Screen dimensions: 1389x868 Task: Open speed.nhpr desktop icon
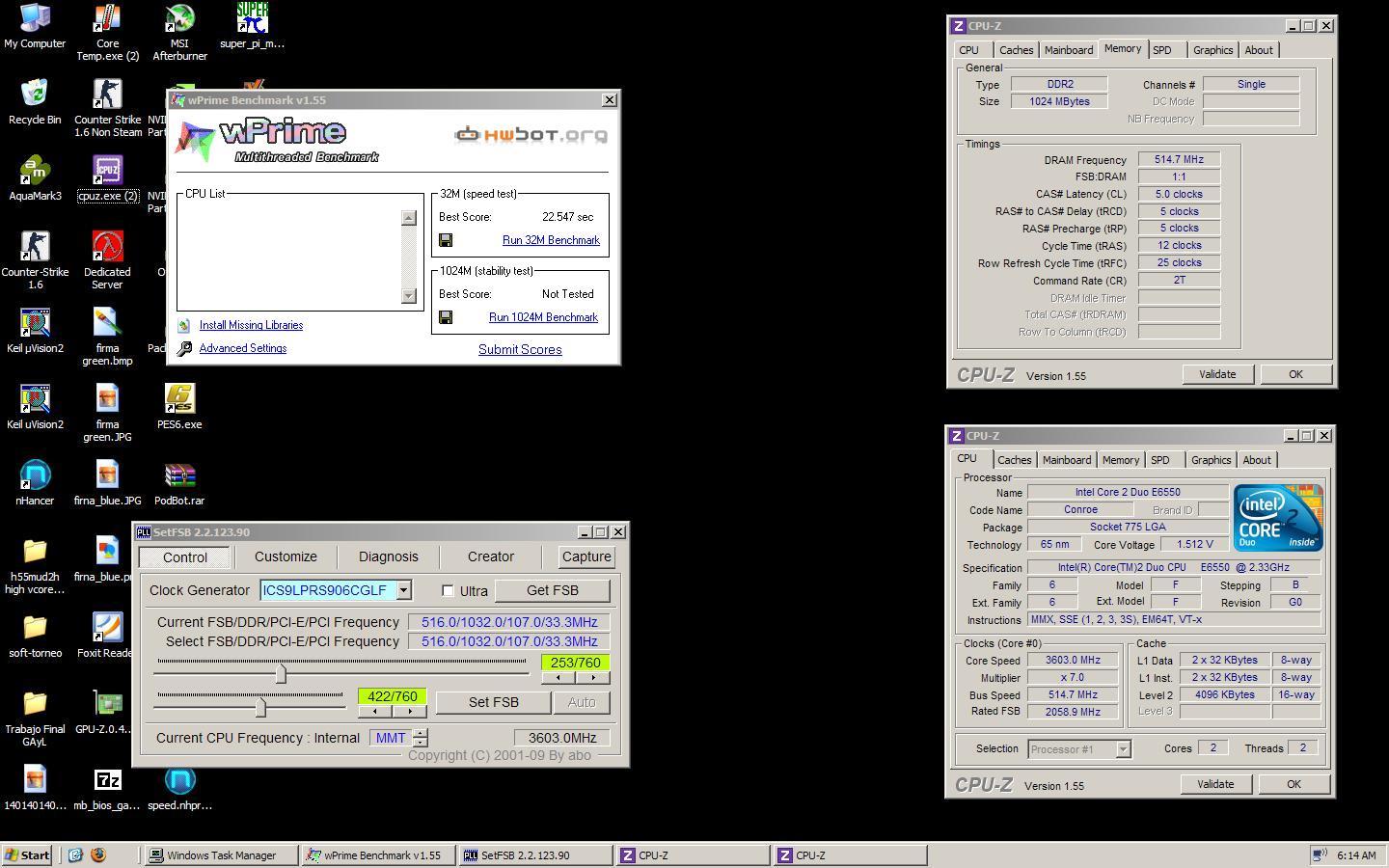[179, 788]
